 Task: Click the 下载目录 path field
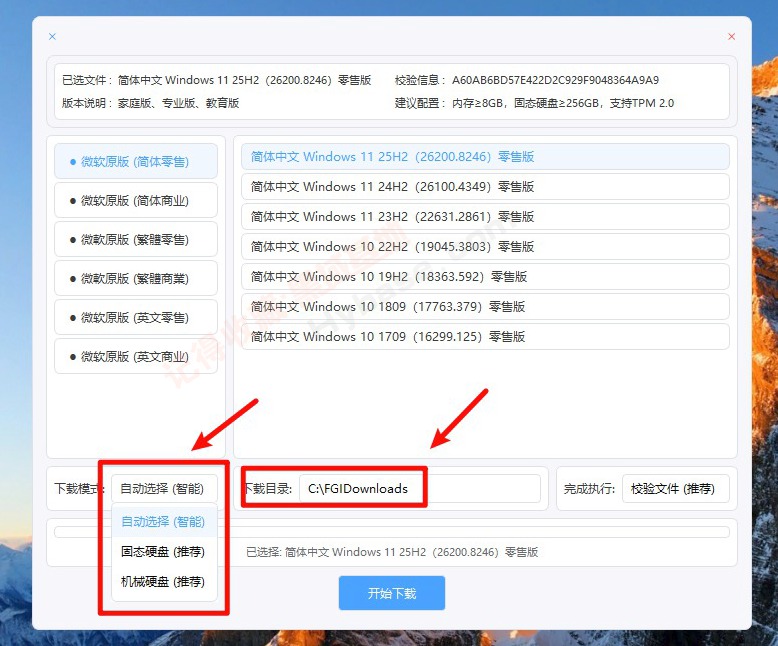420,489
